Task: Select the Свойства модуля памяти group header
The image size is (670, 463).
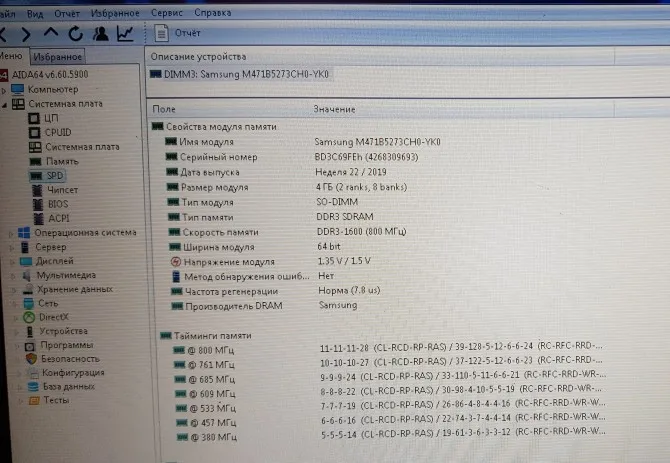Action: 215,127
